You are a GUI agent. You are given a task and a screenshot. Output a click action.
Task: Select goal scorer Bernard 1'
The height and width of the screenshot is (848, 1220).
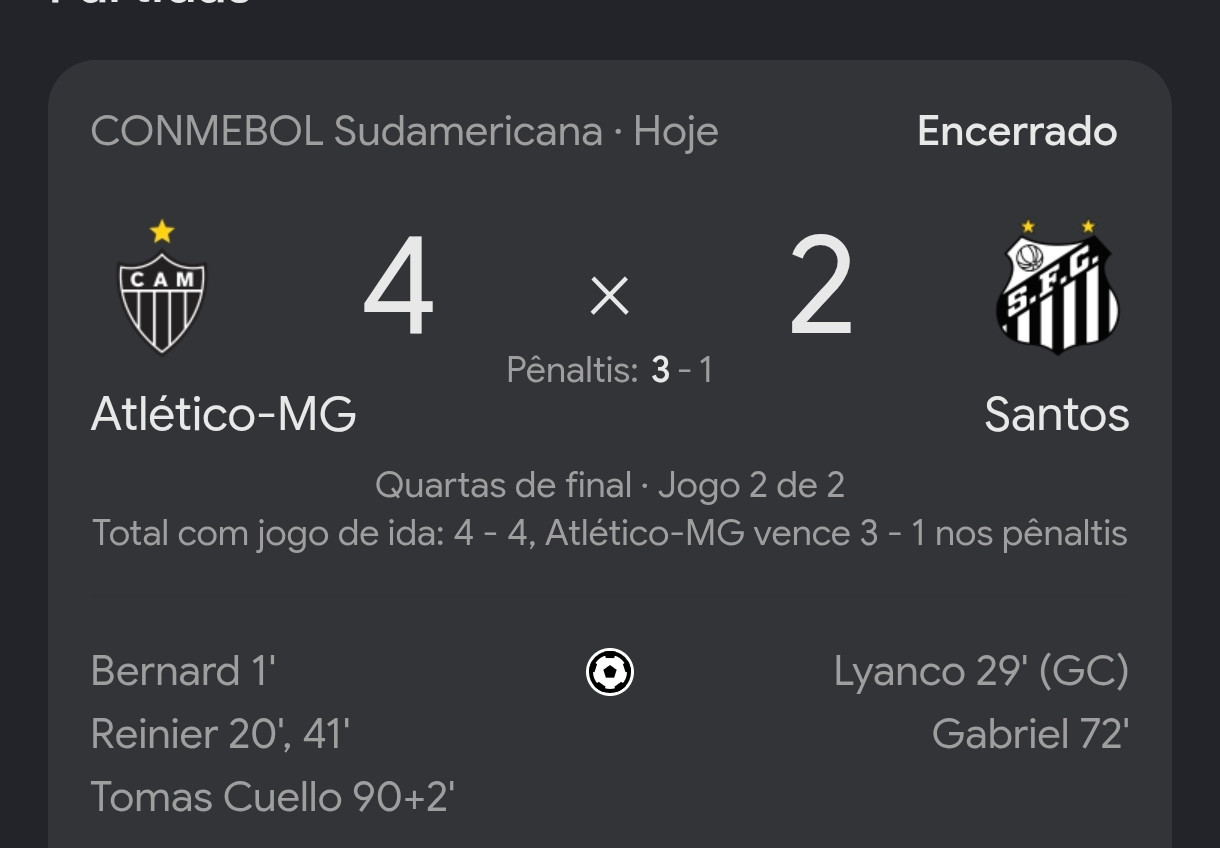point(183,671)
